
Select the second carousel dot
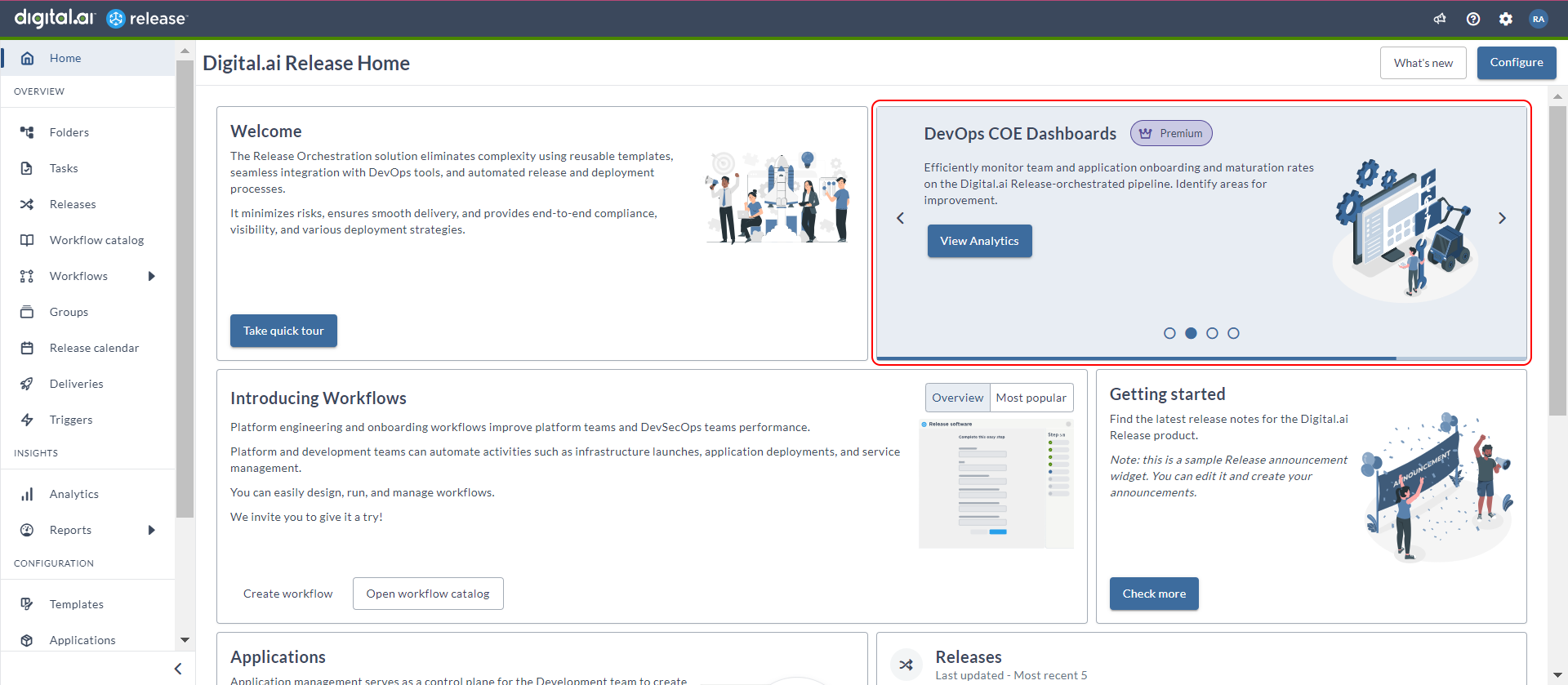(1191, 333)
